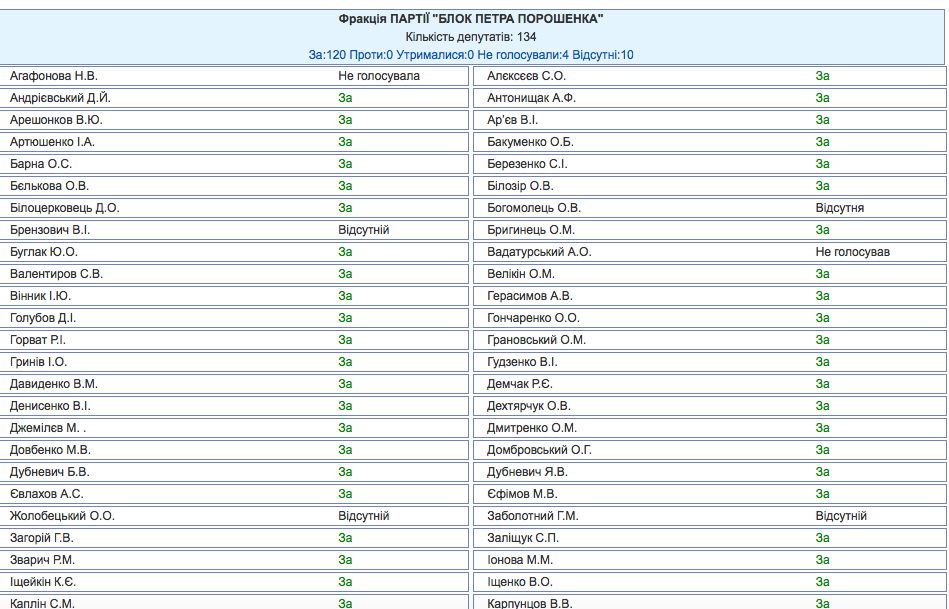Click 'Не голосувала' status for Агафонова Н.В.

(x=379, y=76)
